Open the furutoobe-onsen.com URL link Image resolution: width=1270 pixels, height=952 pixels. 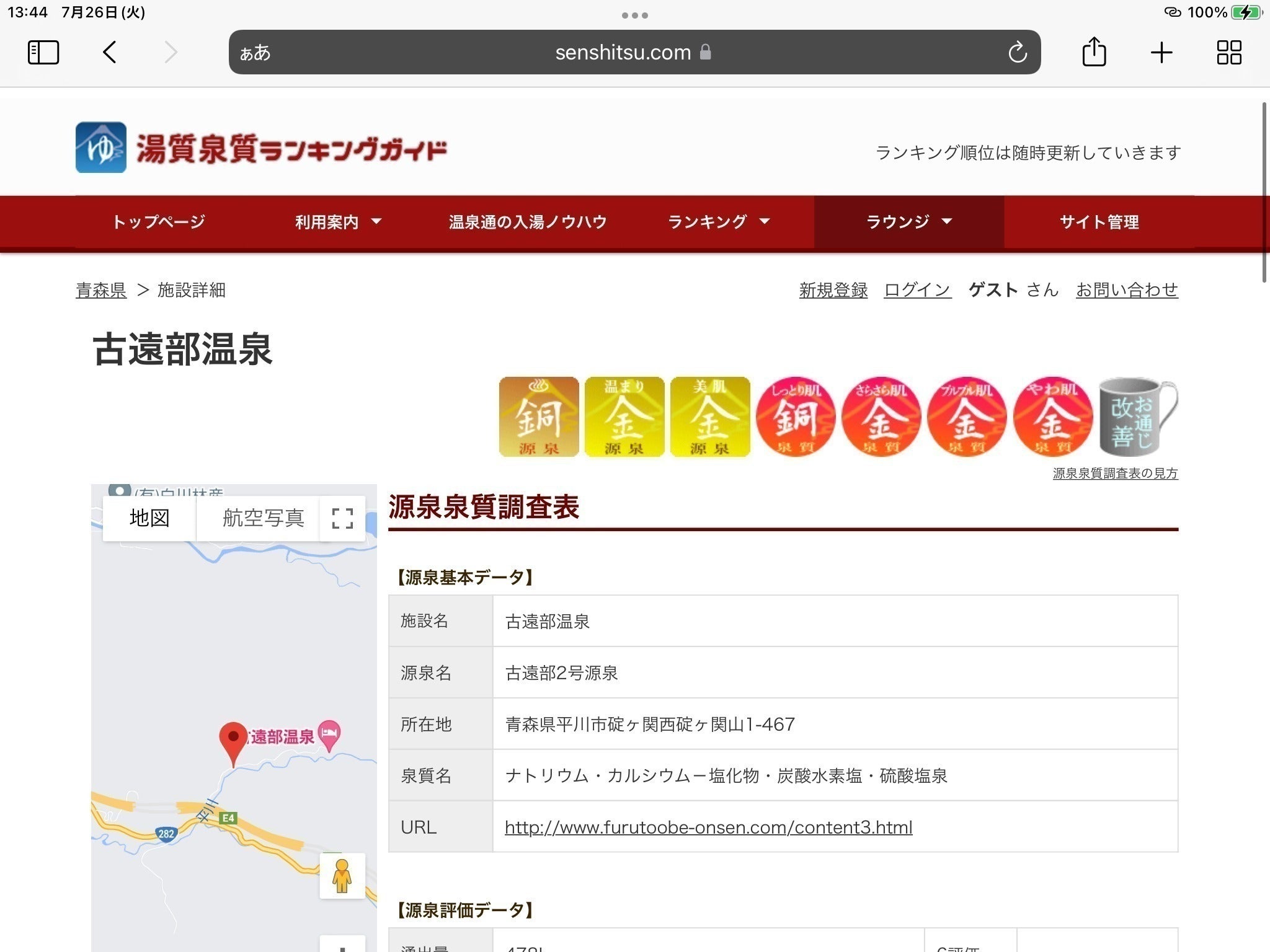pos(708,827)
